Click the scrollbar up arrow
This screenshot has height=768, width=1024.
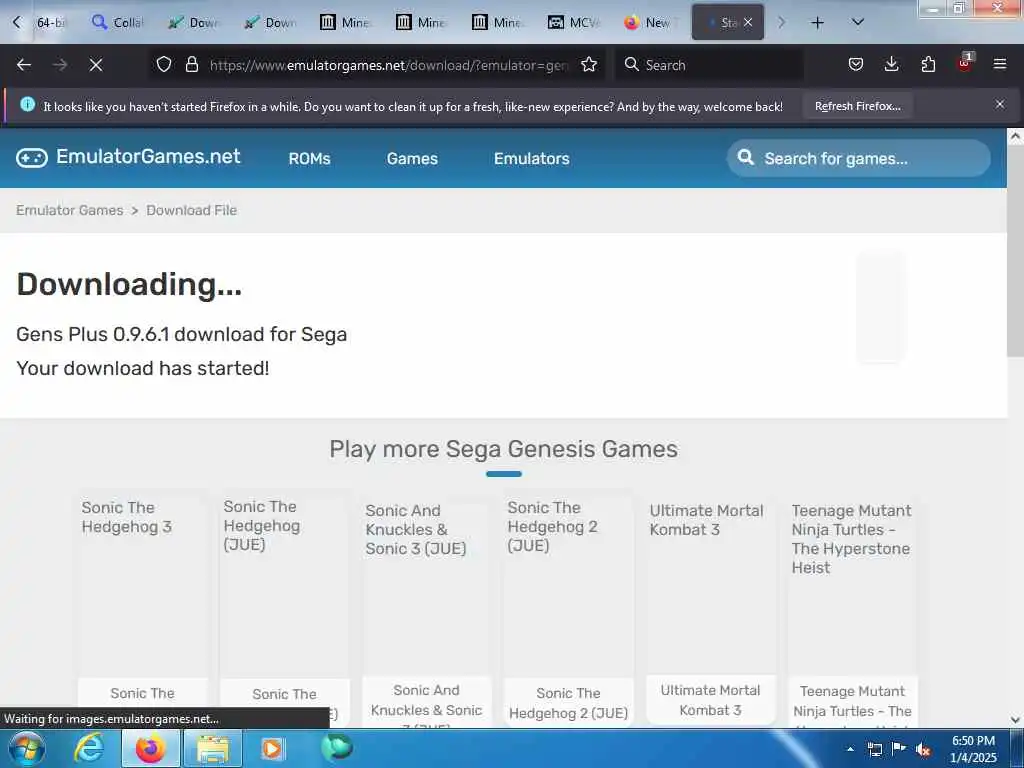(x=1015, y=136)
